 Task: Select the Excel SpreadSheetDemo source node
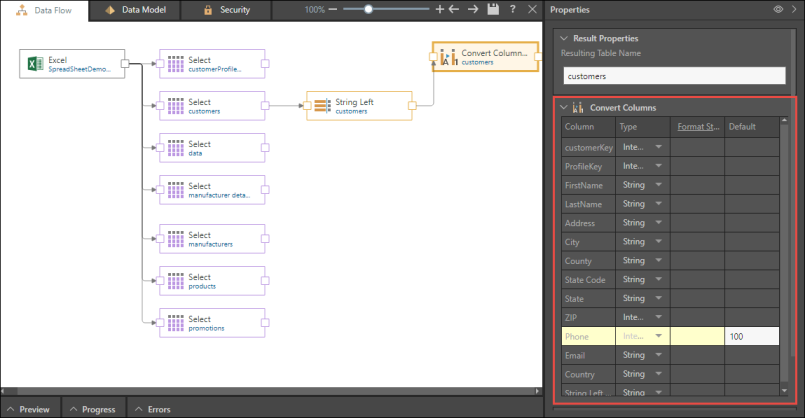point(72,64)
